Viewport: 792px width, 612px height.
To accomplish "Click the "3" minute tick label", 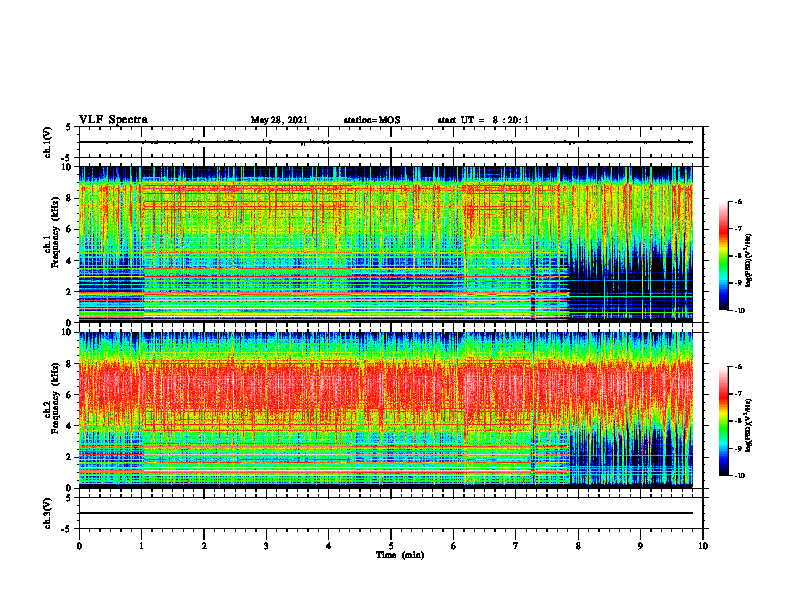I will click(266, 546).
